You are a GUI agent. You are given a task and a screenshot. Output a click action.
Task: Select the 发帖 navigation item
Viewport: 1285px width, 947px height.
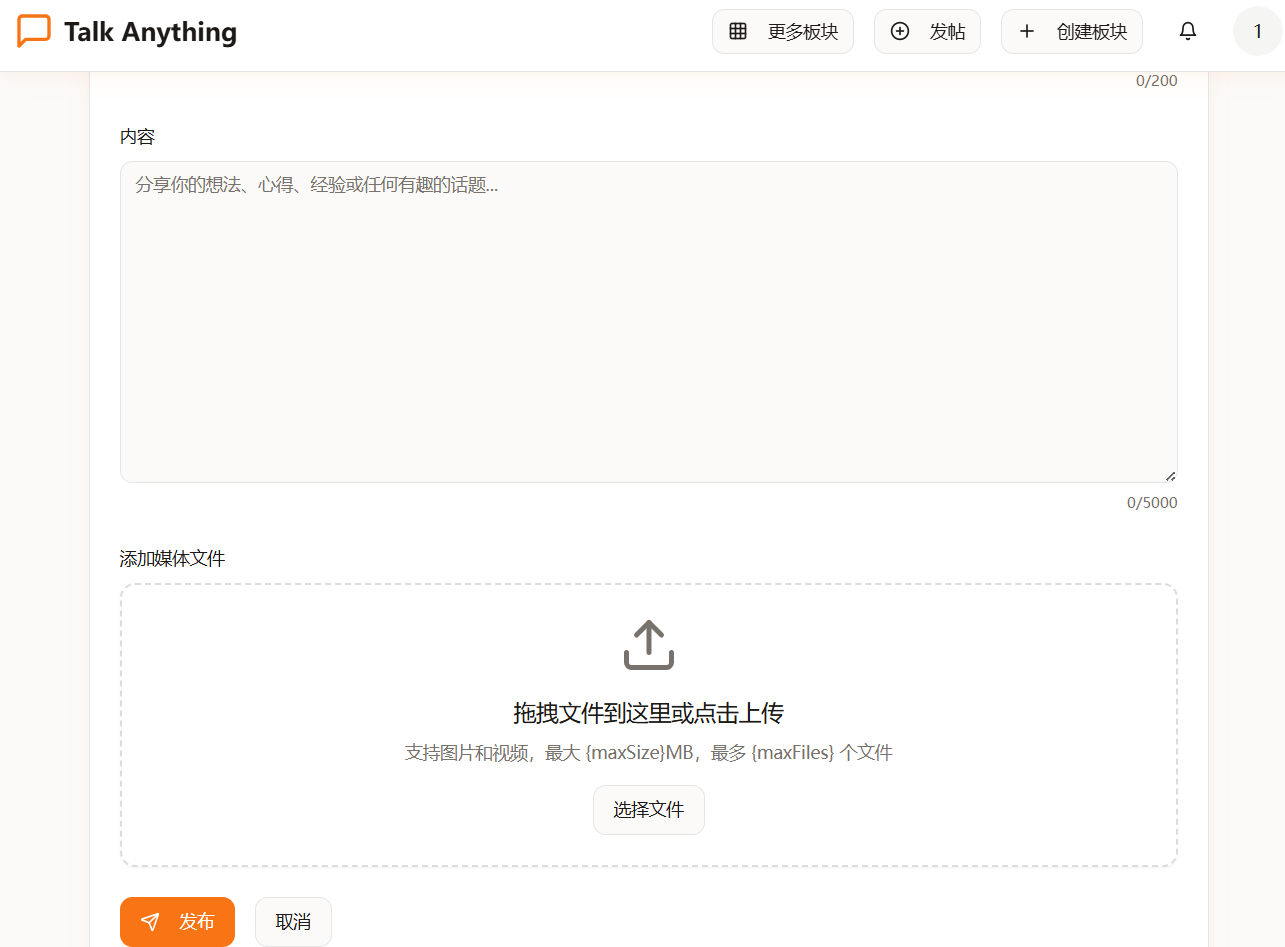click(927, 31)
